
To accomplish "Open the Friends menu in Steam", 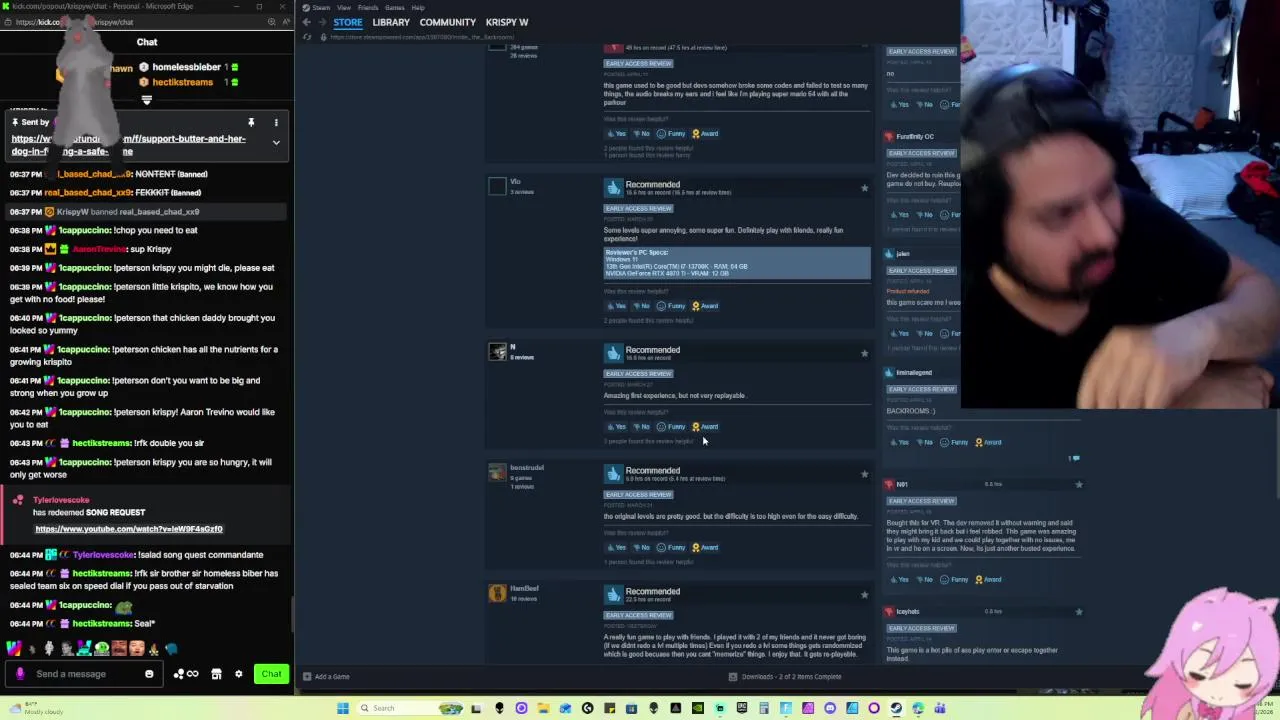I will pyautogui.click(x=368, y=7).
